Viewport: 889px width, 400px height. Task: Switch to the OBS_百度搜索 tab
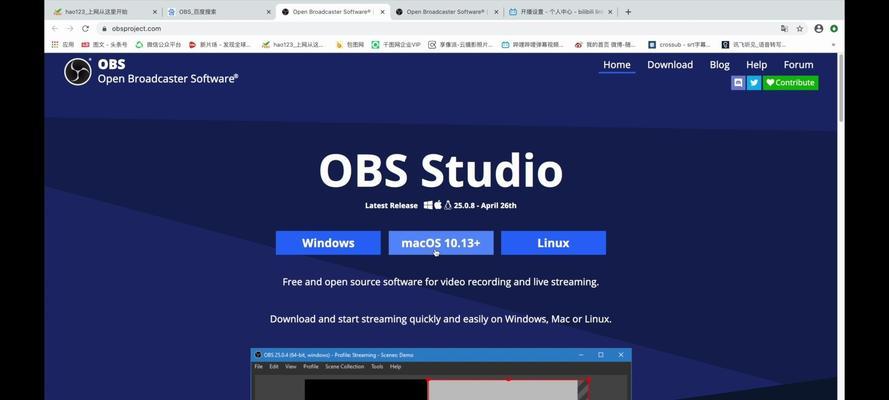(x=218, y=12)
